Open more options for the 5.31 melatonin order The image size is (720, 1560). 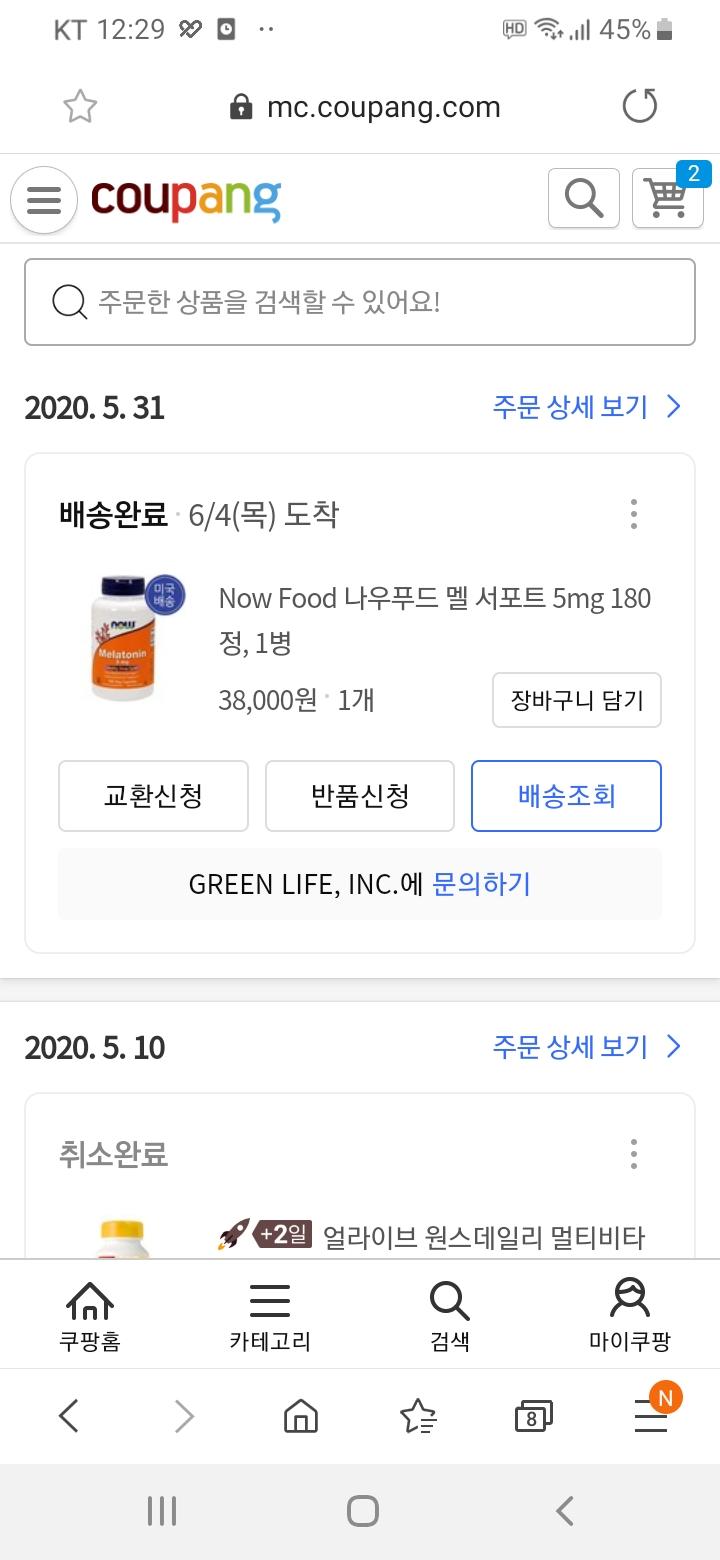point(633,514)
